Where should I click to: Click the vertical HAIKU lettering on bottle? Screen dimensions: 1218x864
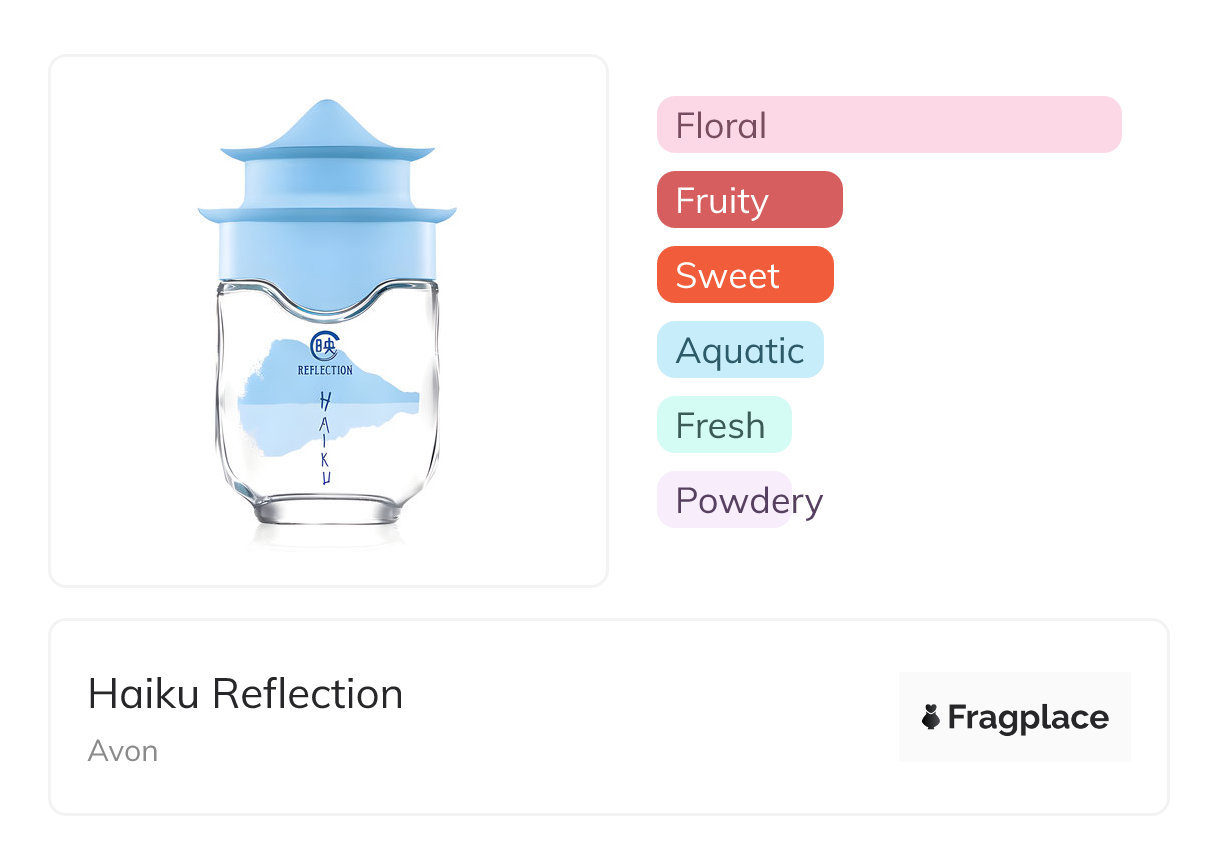pos(325,437)
